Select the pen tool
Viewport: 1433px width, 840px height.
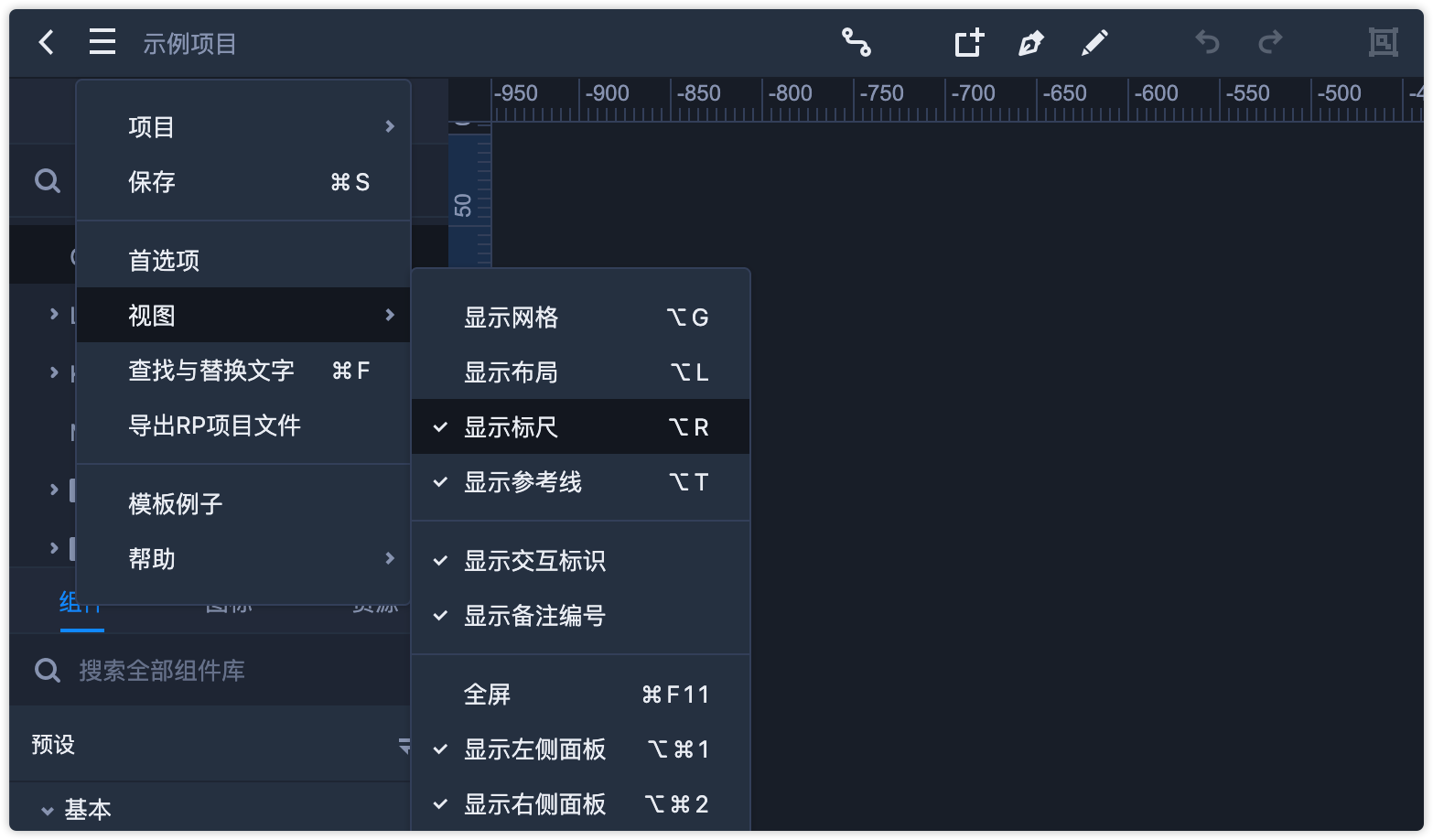[x=1031, y=42]
